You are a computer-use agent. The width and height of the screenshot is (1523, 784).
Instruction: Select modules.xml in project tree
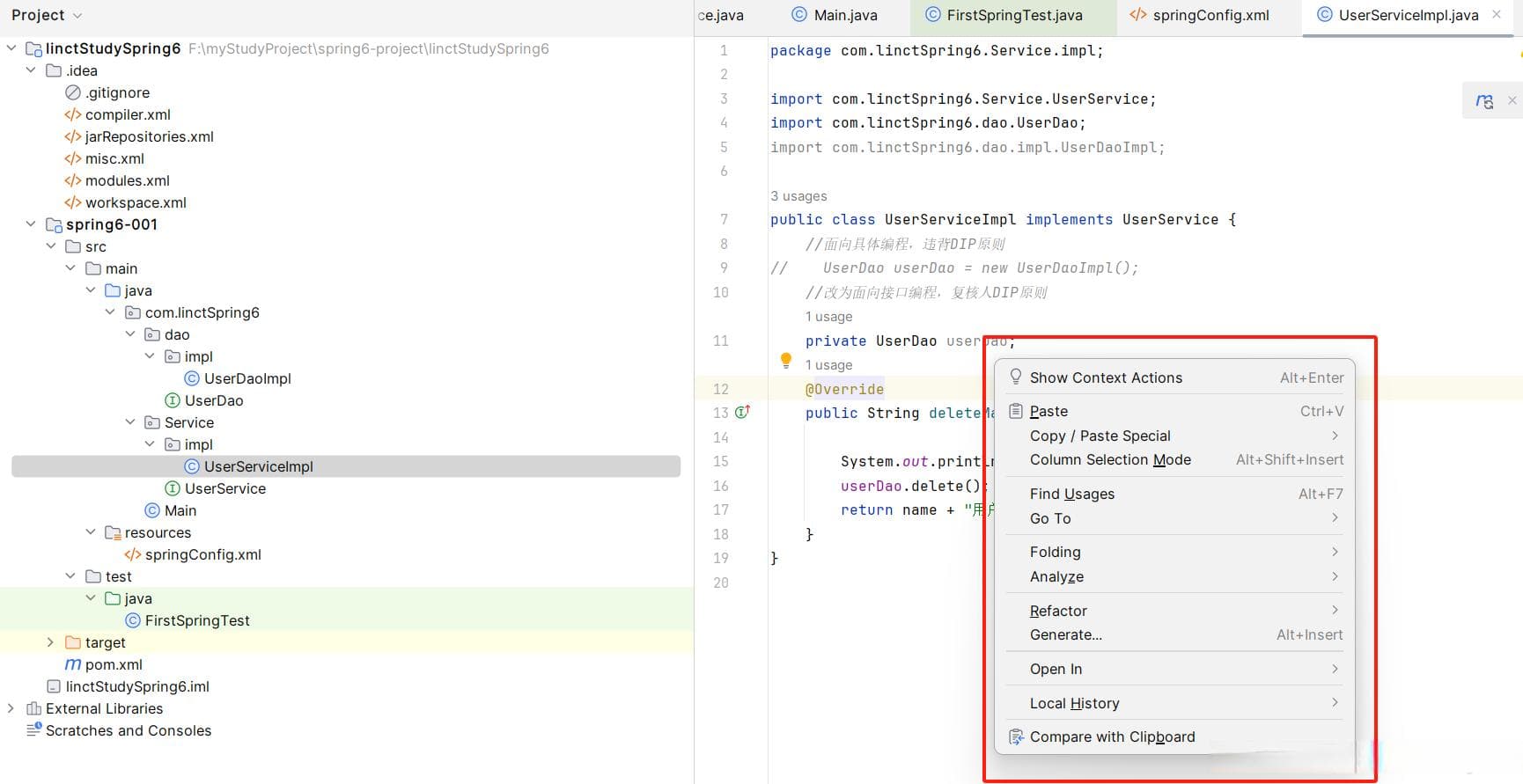[127, 180]
